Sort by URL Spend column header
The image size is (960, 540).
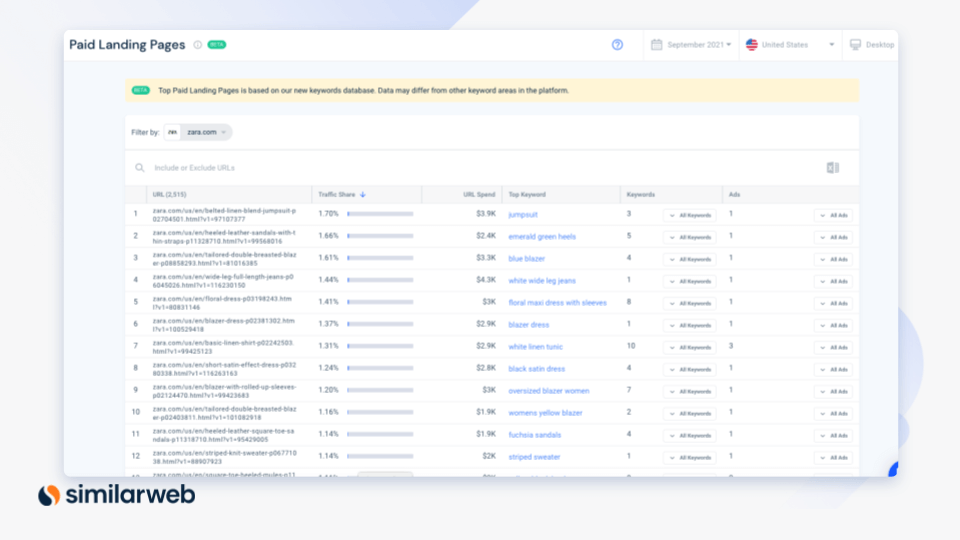(x=479, y=195)
